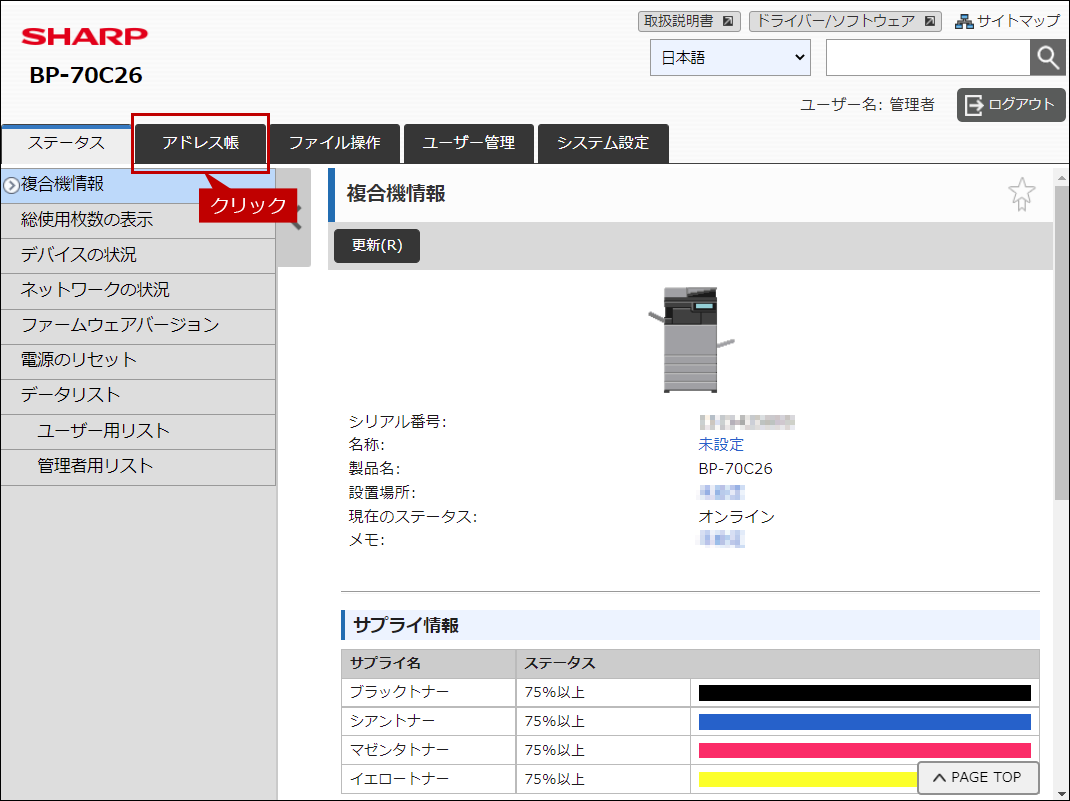Viewport: 1070px width, 801px height.
Task: Go to the システム設定 tab
Action: [x=603, y=143]
